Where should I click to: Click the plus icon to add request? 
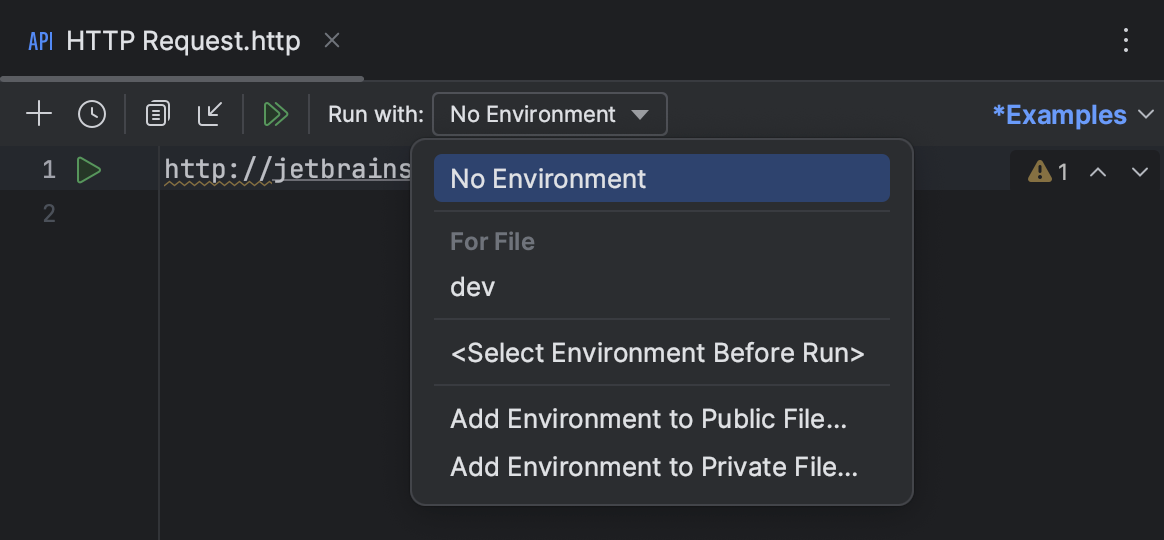39,114
